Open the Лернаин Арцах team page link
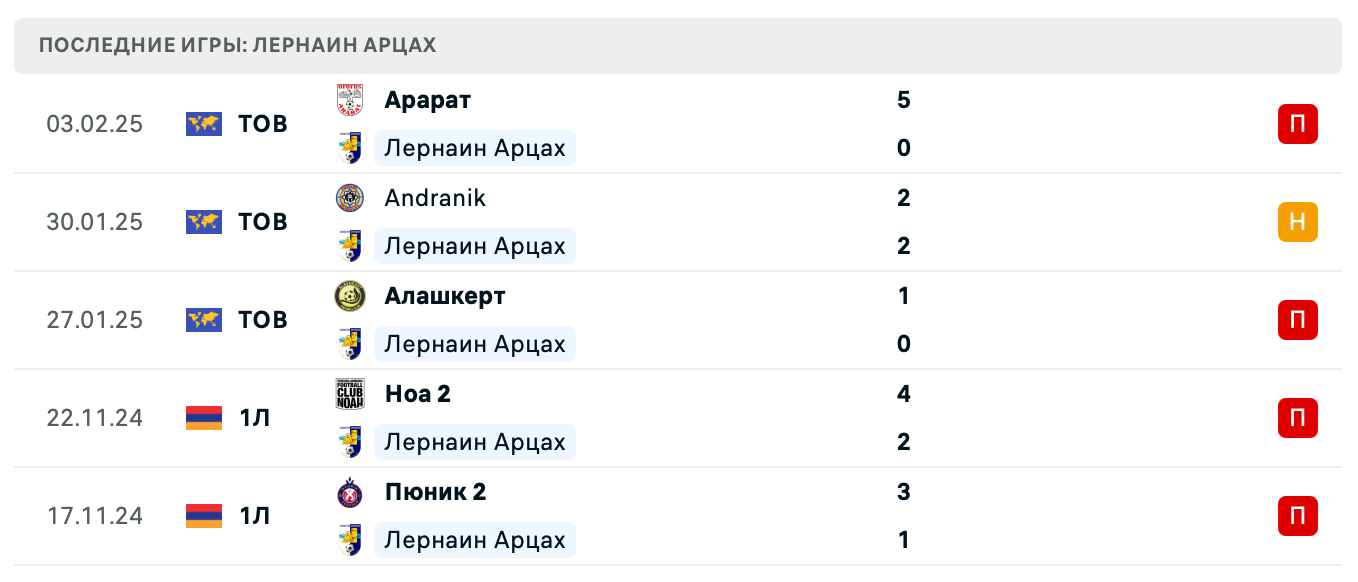 tap(475, 148)
